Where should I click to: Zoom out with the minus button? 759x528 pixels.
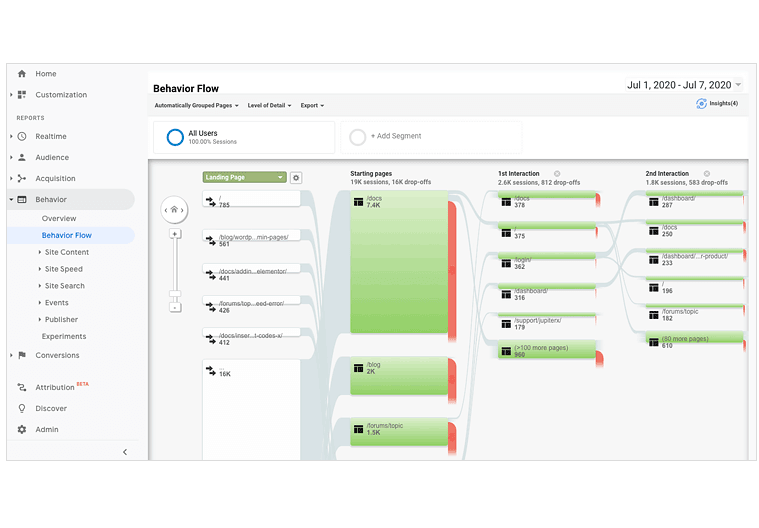point(175,307)
